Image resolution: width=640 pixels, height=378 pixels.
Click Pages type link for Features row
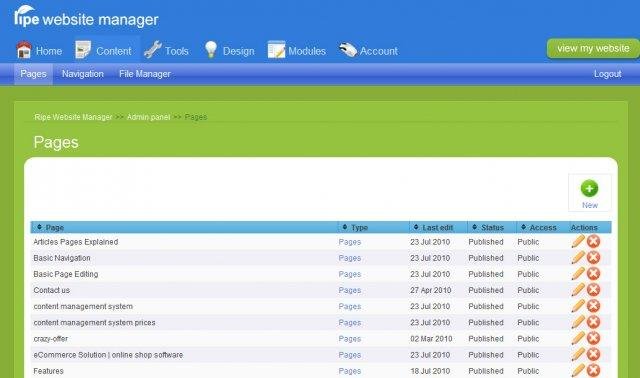(x=350, y=371)
